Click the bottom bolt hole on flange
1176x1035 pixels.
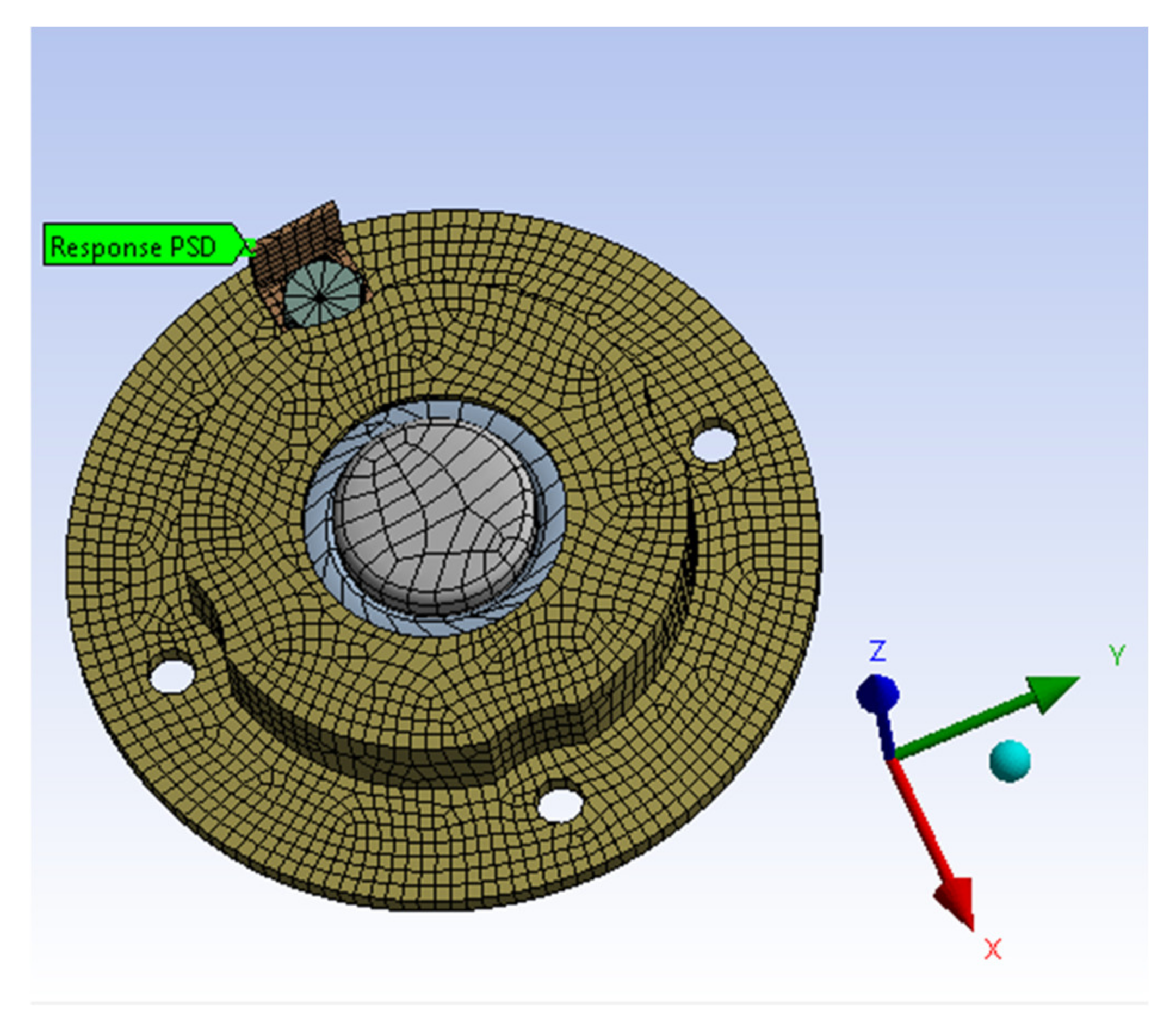point(560,805)
